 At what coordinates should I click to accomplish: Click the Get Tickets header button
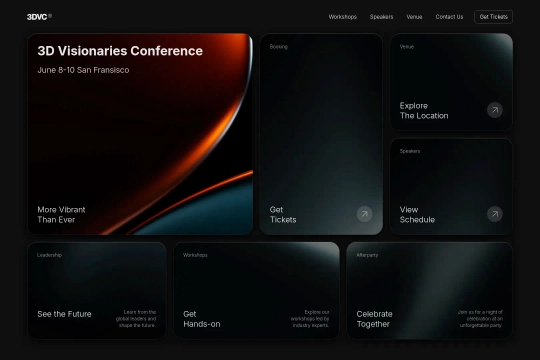(x=494, y=17)
